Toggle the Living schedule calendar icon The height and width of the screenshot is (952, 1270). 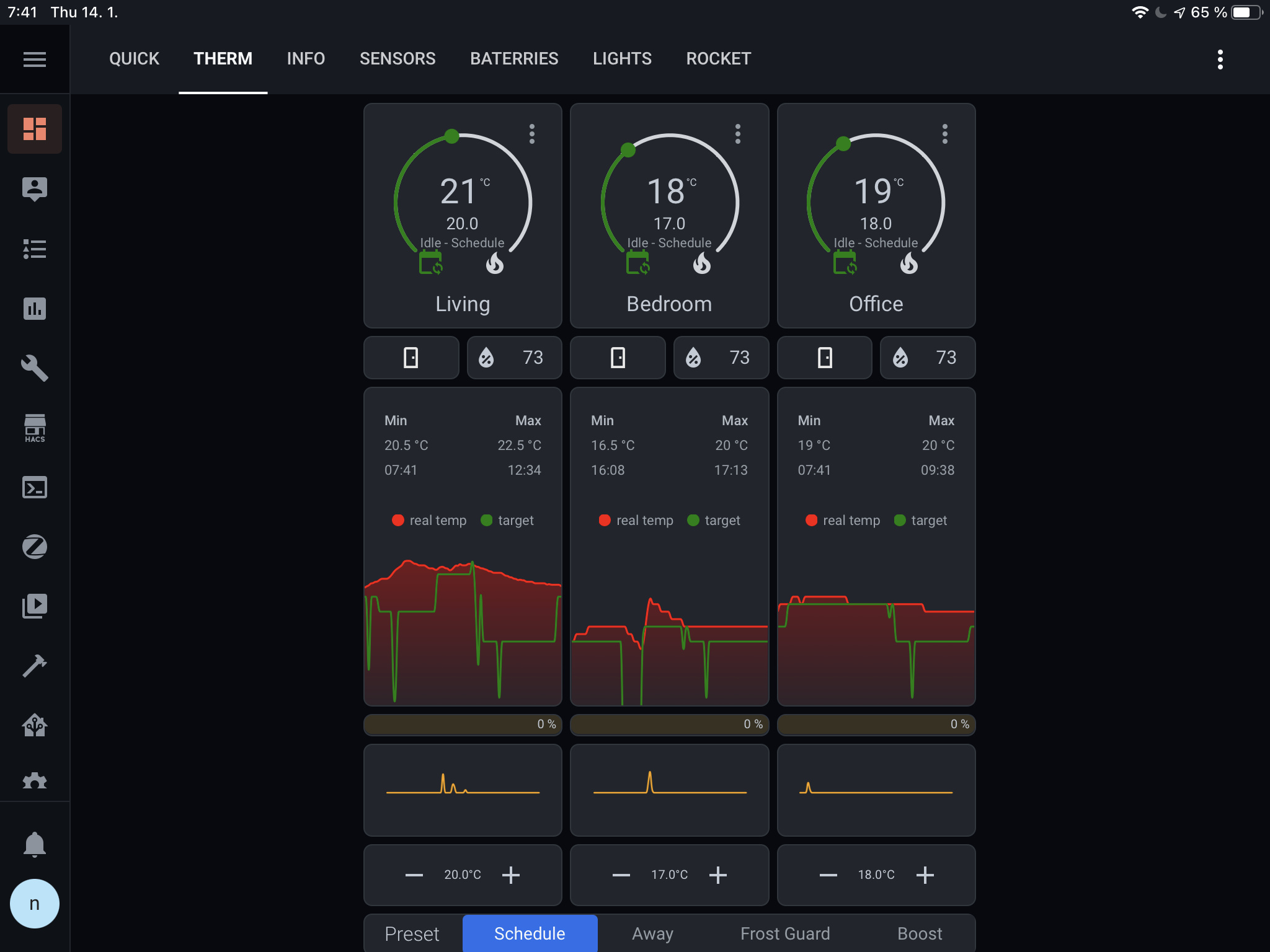point(431,264)
